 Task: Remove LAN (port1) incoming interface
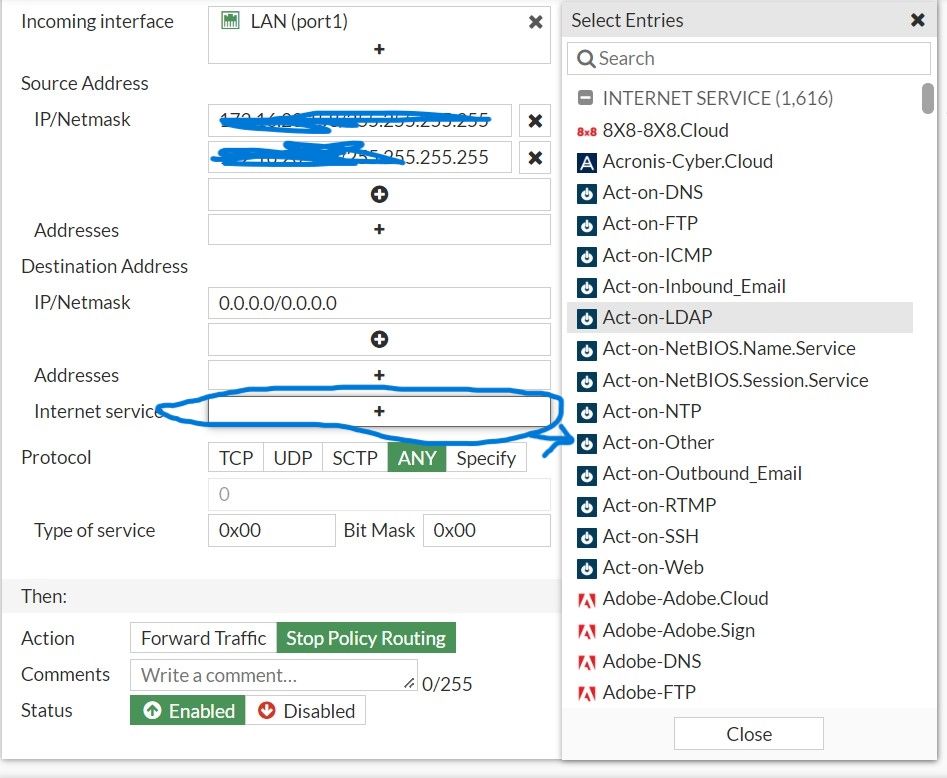pos(535,22)
